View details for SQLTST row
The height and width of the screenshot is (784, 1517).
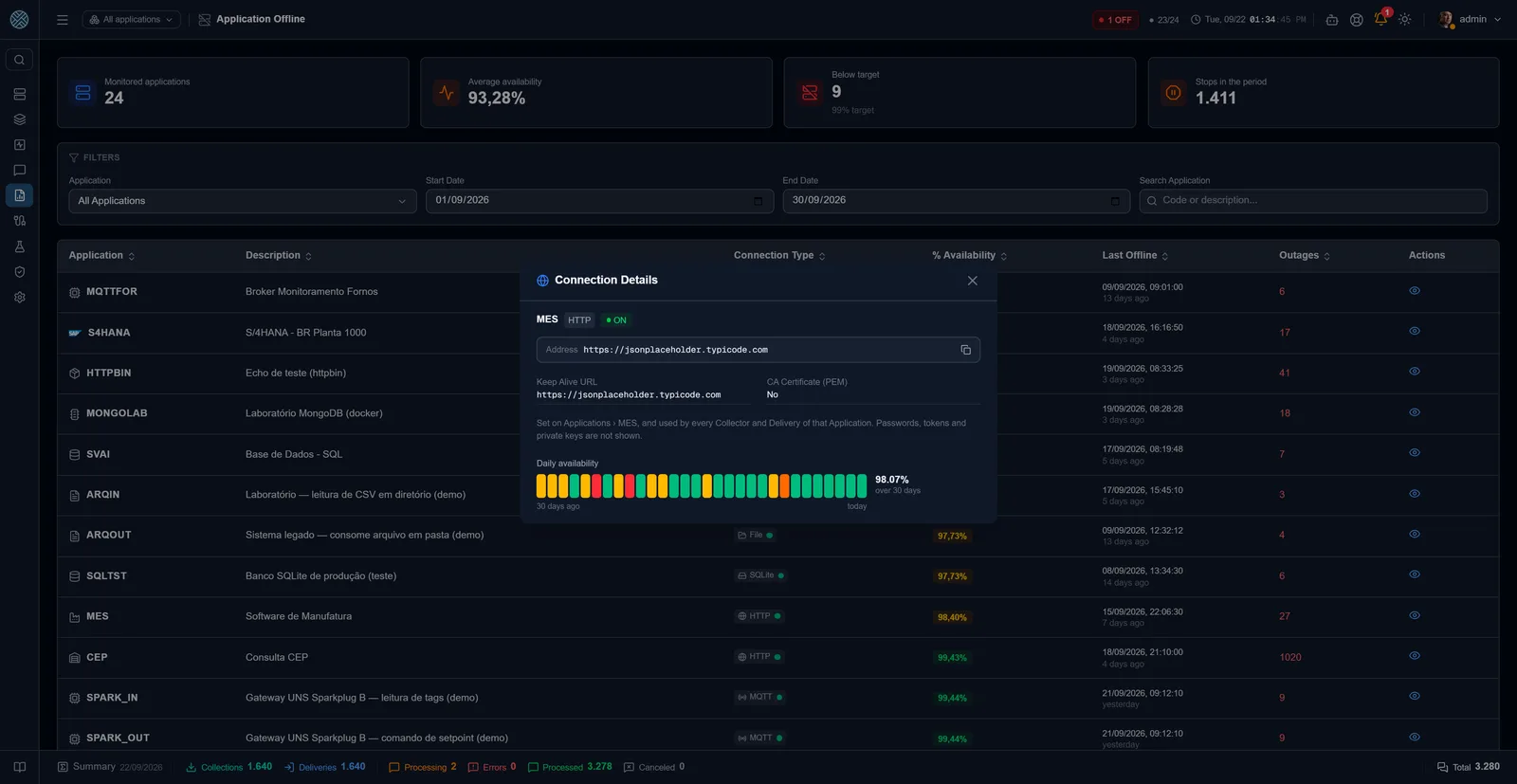1415,574
